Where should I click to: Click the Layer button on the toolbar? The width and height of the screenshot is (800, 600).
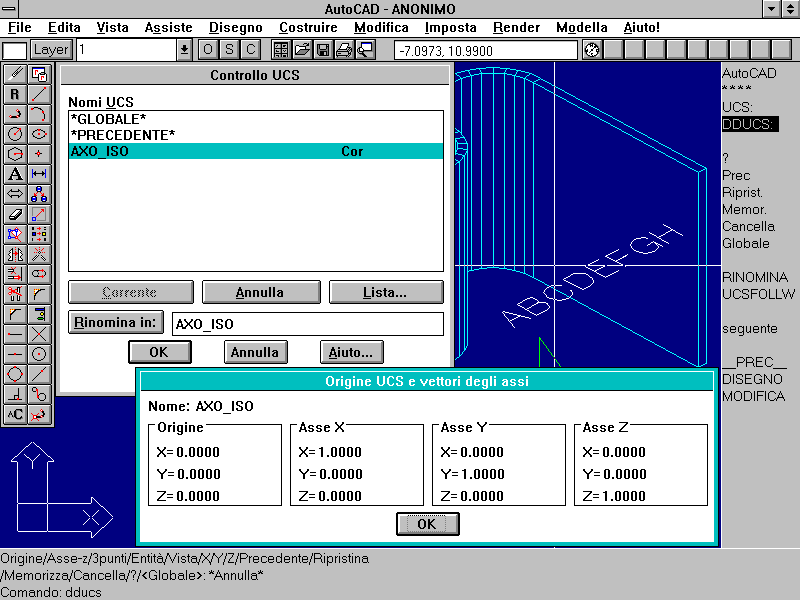pyautogui.click(x=51, y=50)
